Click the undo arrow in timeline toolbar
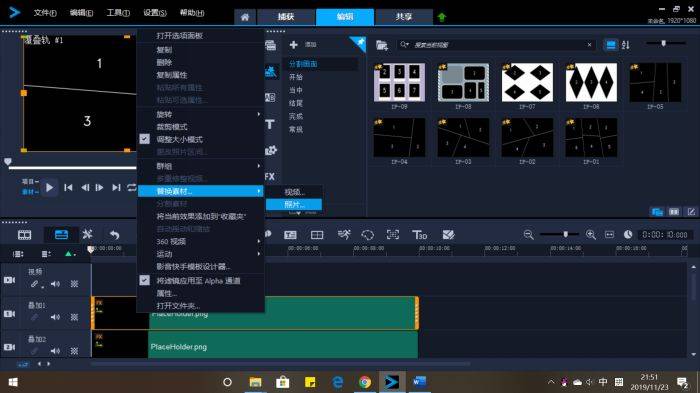The height and width of the screenshot is (393, 700). point(115,235)
